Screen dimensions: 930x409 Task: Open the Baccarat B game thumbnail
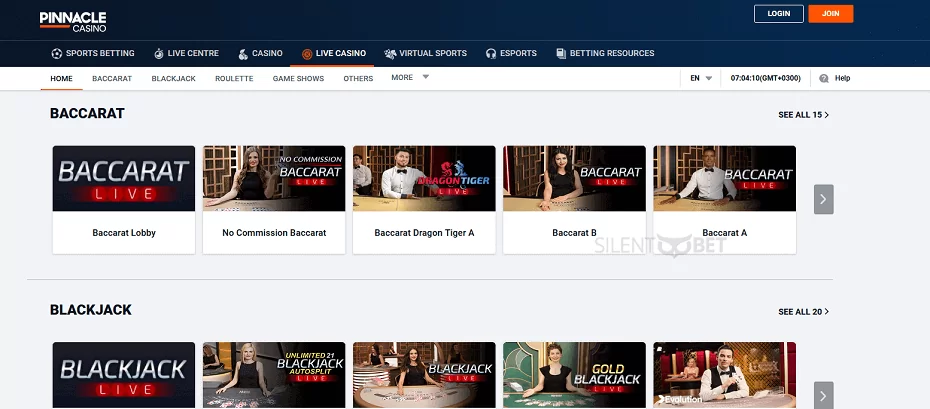[x=574, y=178]
